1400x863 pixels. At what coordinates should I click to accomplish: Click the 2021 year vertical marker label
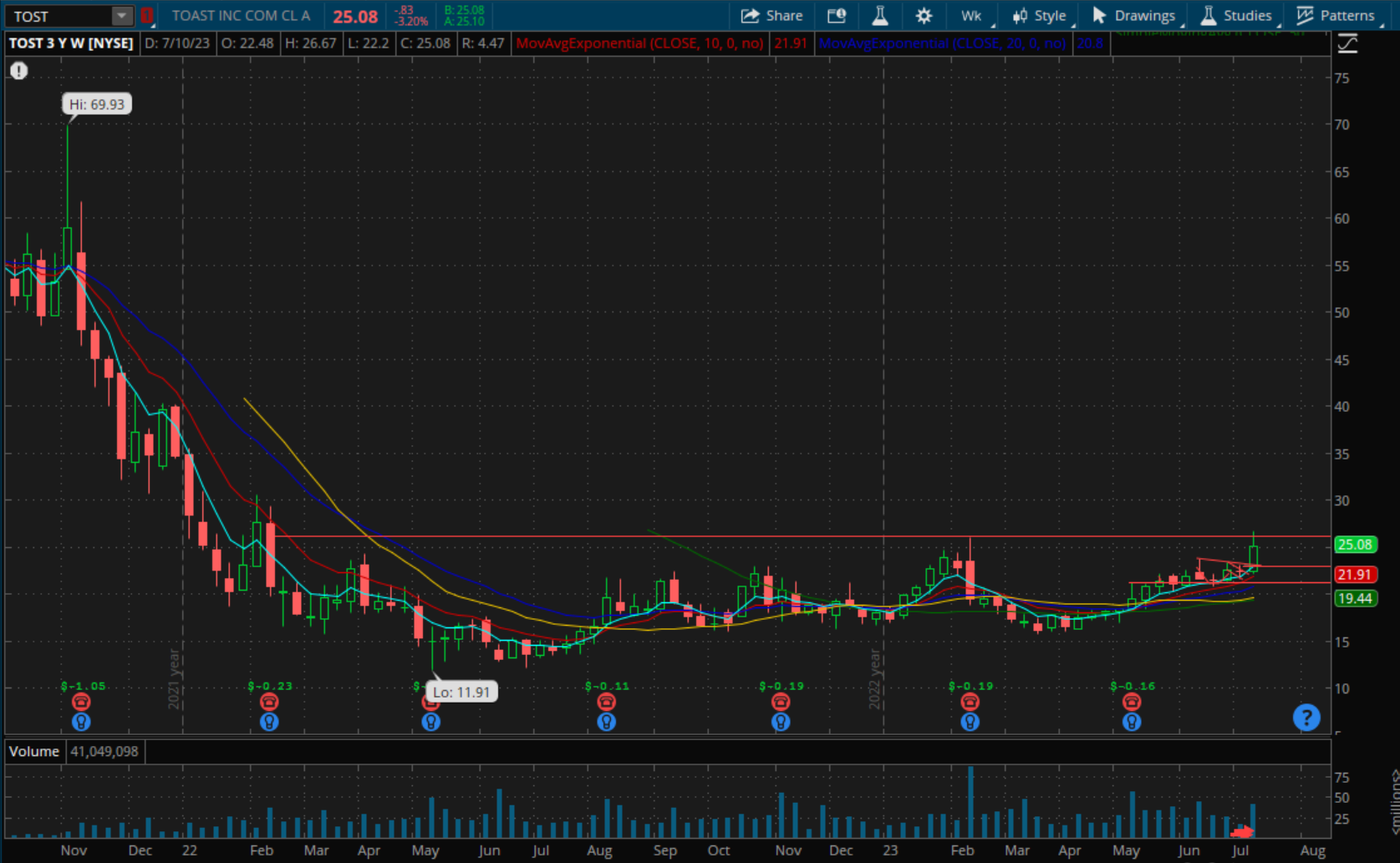pos(175,679)
